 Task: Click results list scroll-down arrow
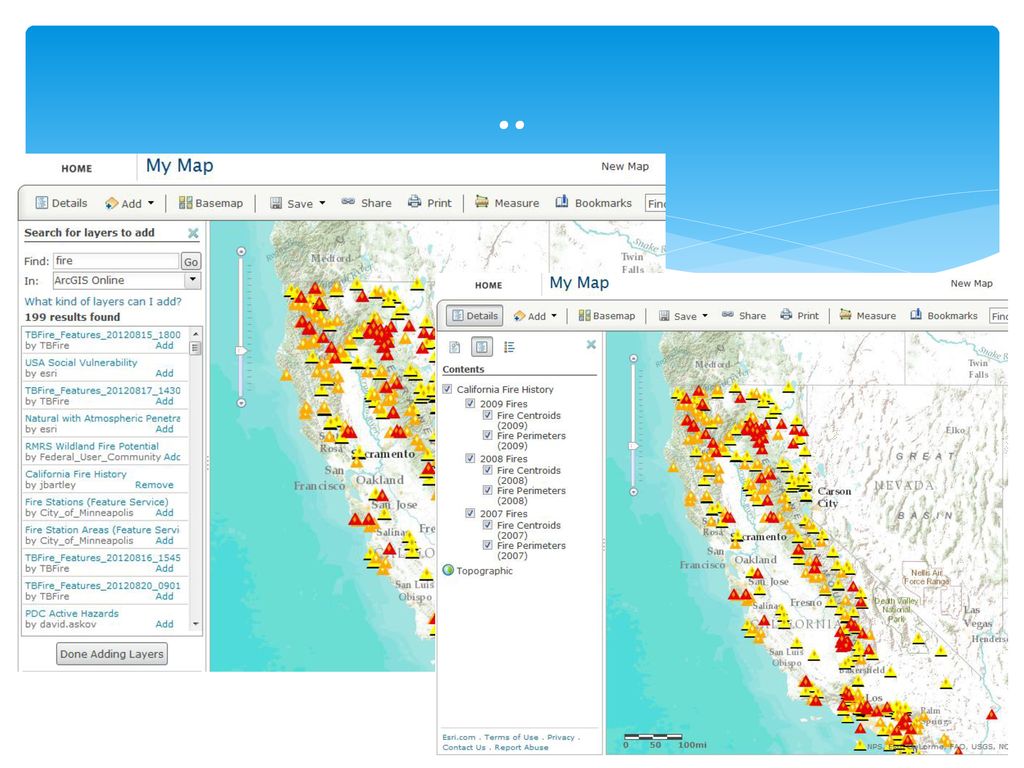(x=195, y=624)
